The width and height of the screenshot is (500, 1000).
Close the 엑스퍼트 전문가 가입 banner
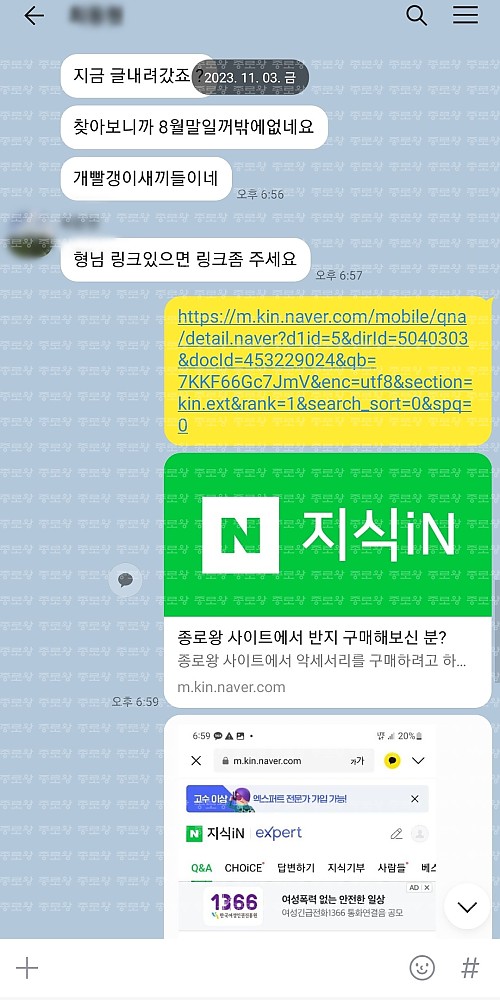[x=415, y=798]
